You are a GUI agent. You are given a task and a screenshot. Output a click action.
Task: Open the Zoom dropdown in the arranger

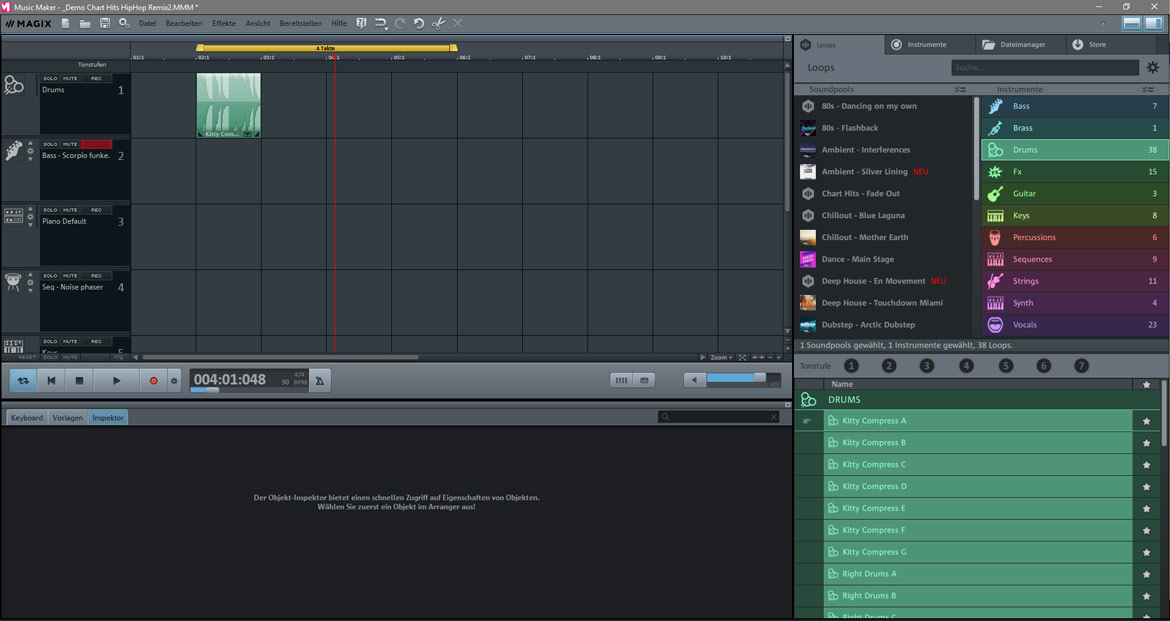pyautogui.click(x=722, y=358)
